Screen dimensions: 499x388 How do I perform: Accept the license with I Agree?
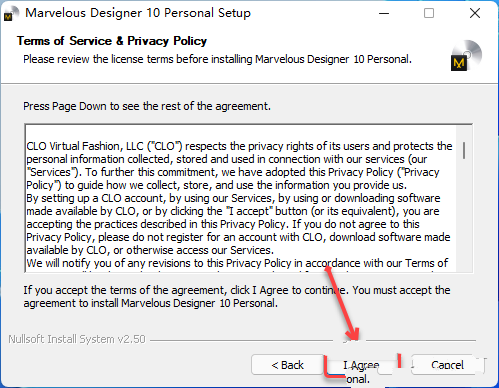[361, 365]
